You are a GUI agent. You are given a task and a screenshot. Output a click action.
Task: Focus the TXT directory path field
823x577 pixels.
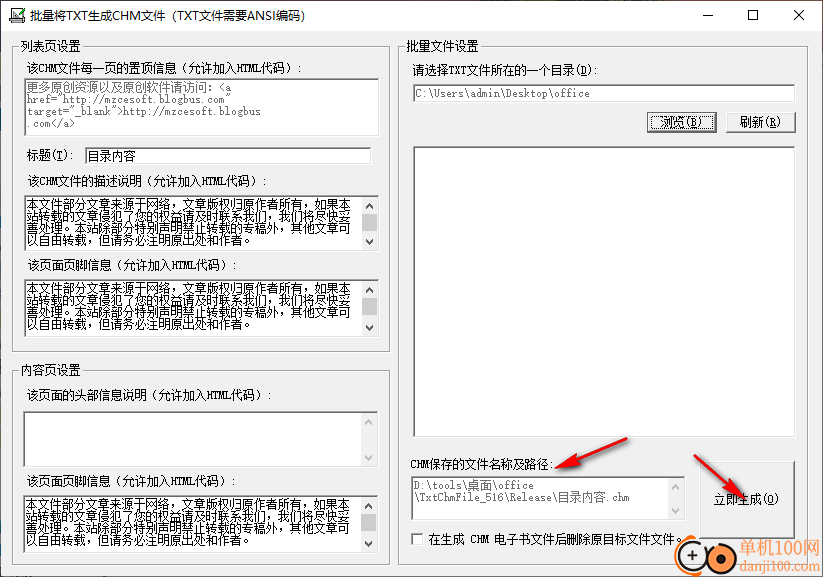[x=604, y=93]
